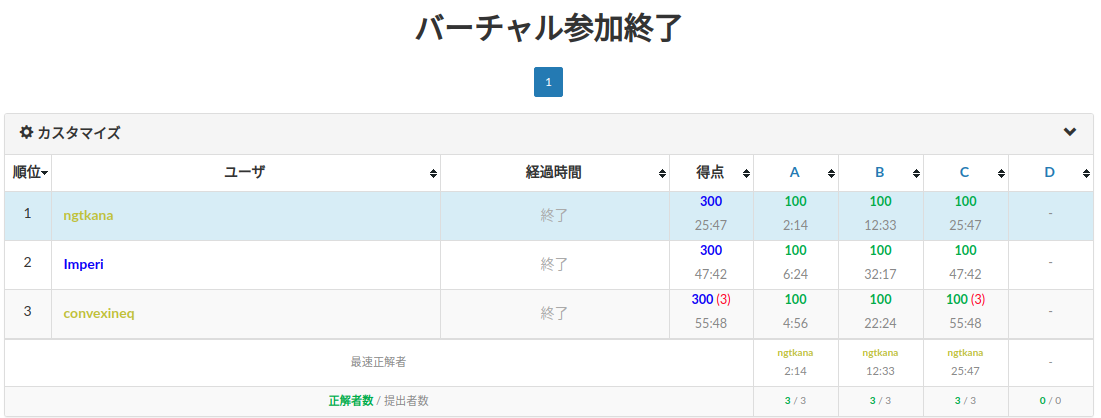Click sort arrows beside problem D
Image resolution: width=1101 pixels, height=418 pixels.
point(1086,174)
